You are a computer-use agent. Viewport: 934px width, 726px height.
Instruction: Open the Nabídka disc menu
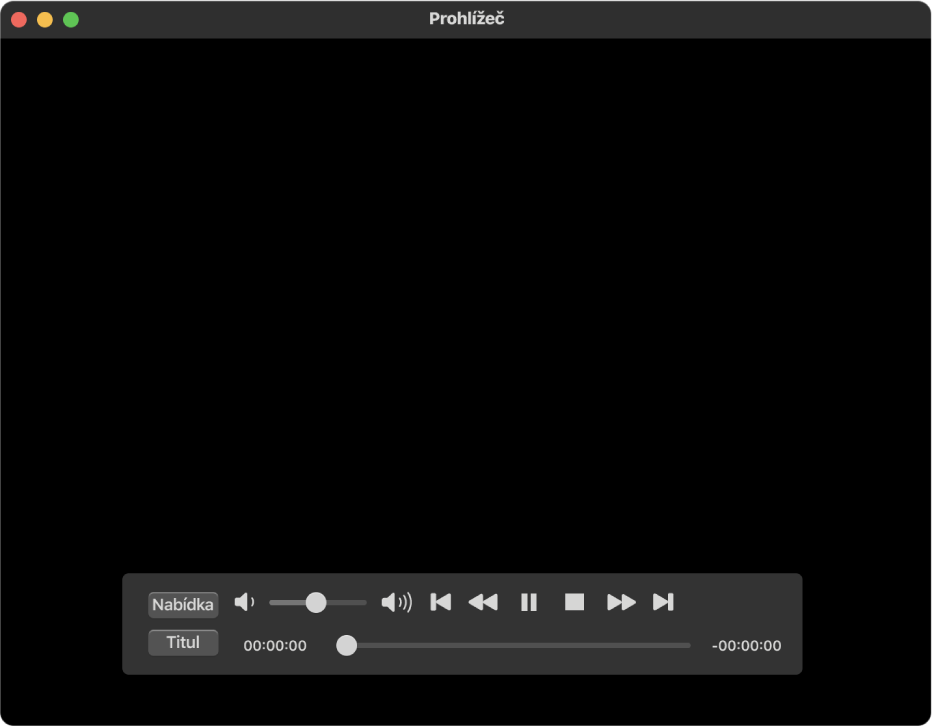click(183, 605)
